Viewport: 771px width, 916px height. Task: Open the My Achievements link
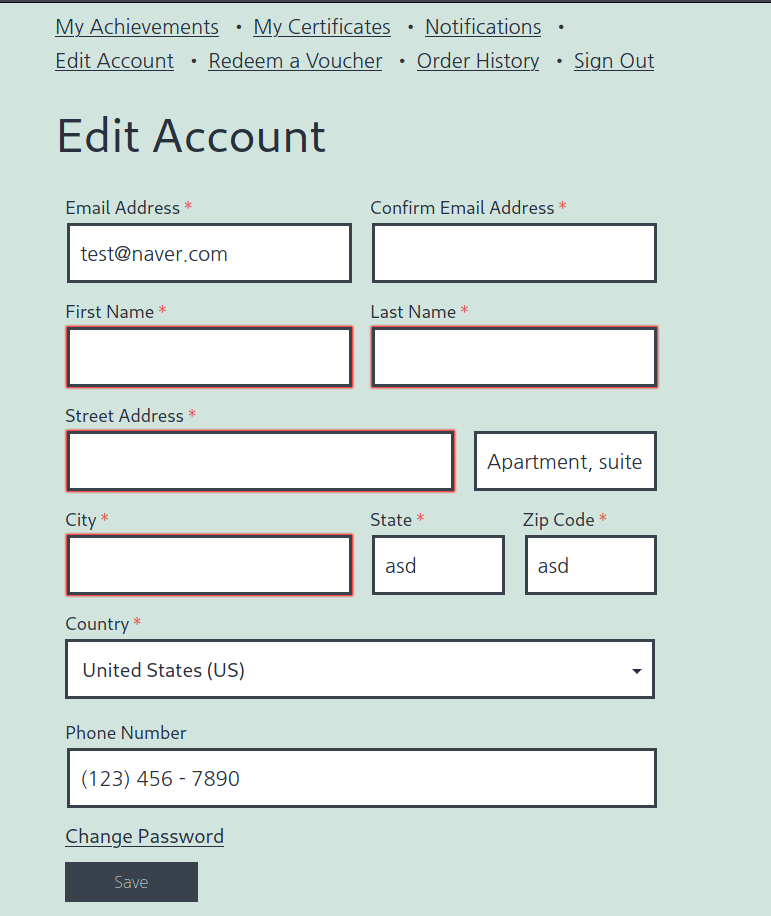tap(137, 27)
